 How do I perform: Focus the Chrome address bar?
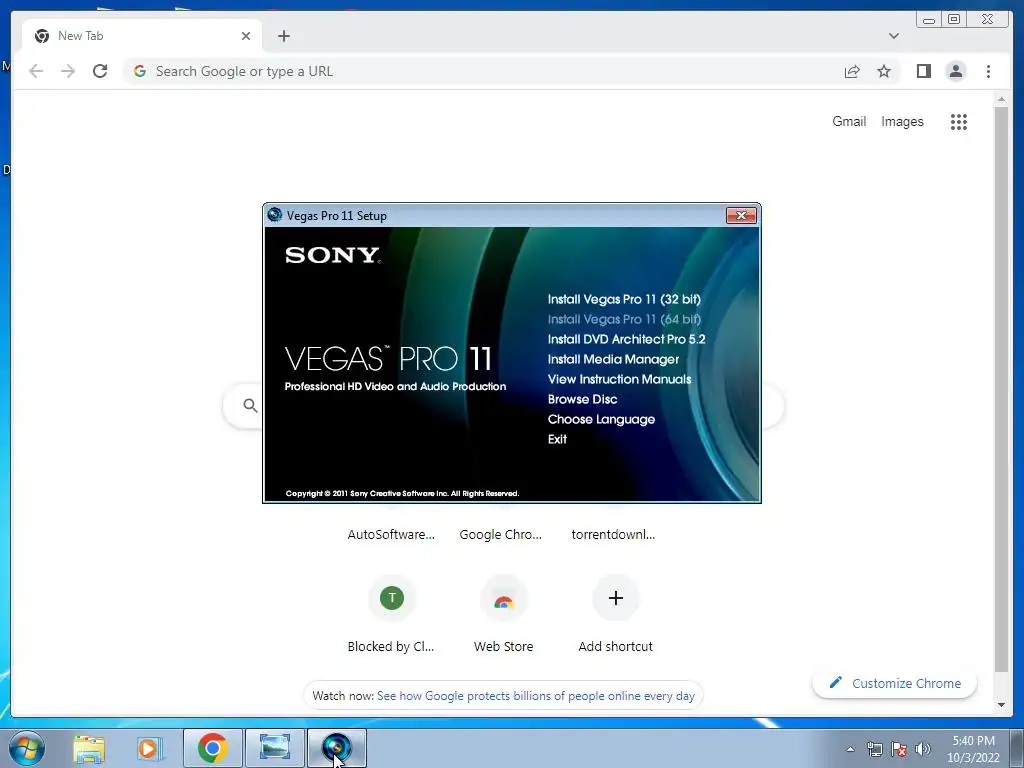(483, 71)
